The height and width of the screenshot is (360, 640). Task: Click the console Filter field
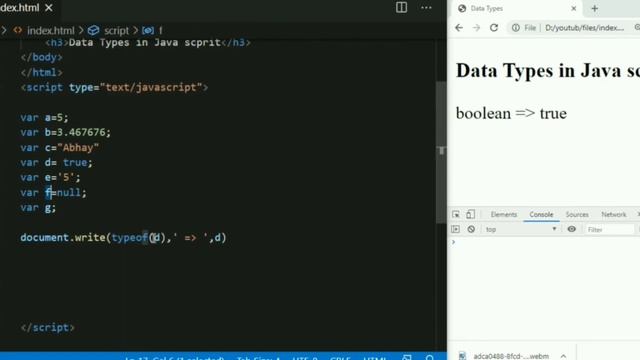tap(609, 230)
